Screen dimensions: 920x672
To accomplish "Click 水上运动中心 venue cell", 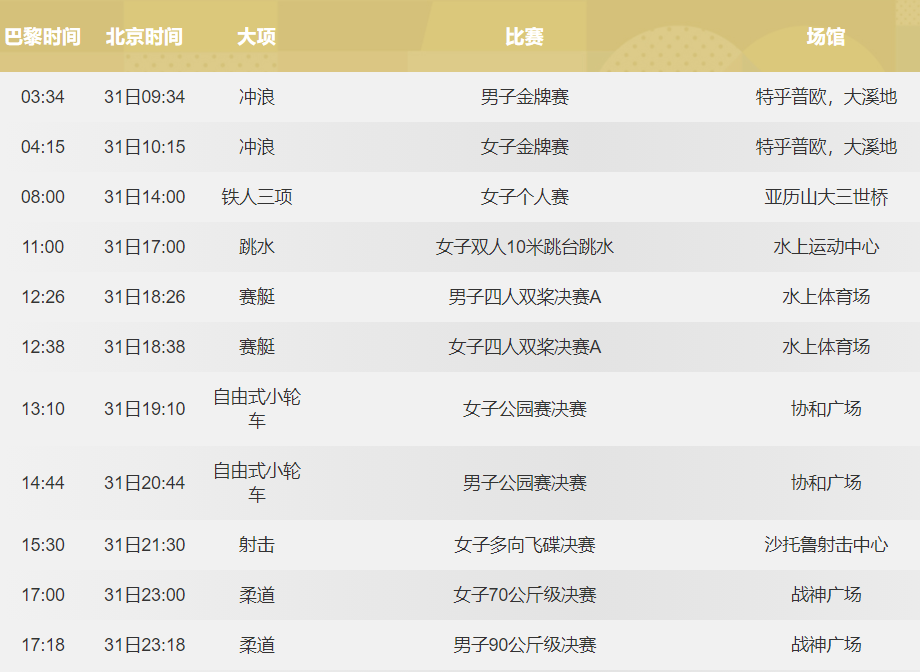I will pyautogui.click(x=826, y=246).
